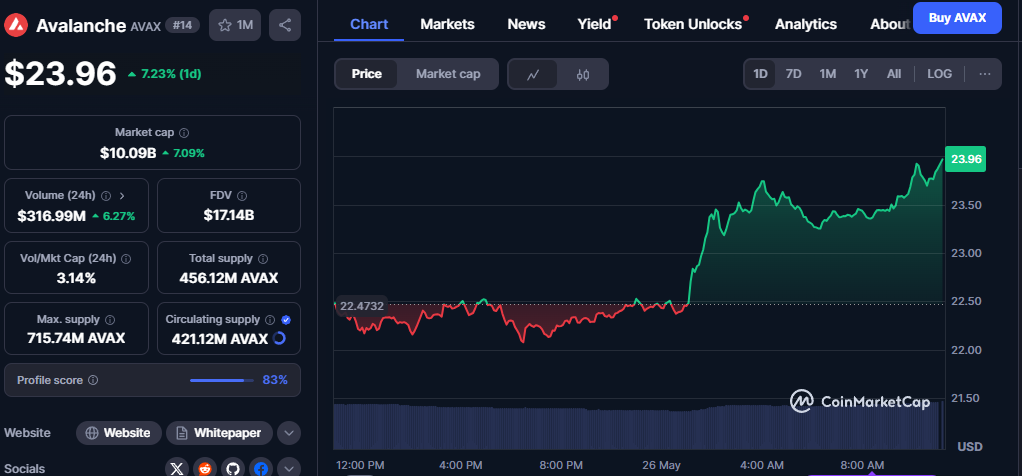The height and width of the screenshot is (476, 1022).
Task: Open Facebook social link
Action: click(261, 468)
